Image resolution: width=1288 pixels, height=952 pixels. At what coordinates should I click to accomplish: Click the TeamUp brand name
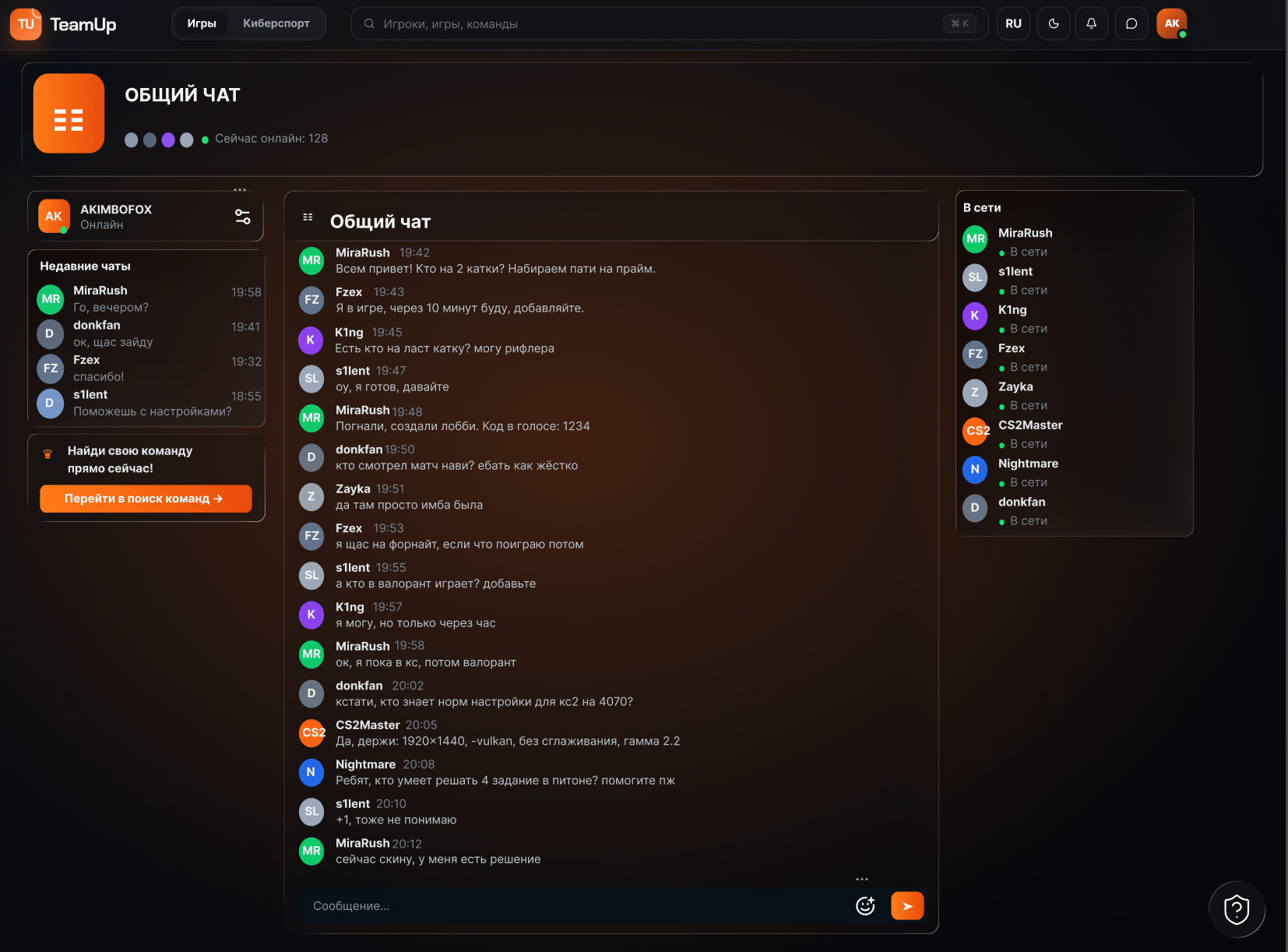(83, 24)
